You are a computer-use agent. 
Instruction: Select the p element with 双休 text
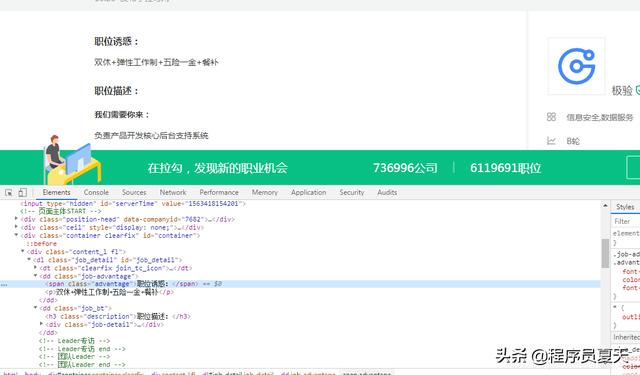click(109, 292)
